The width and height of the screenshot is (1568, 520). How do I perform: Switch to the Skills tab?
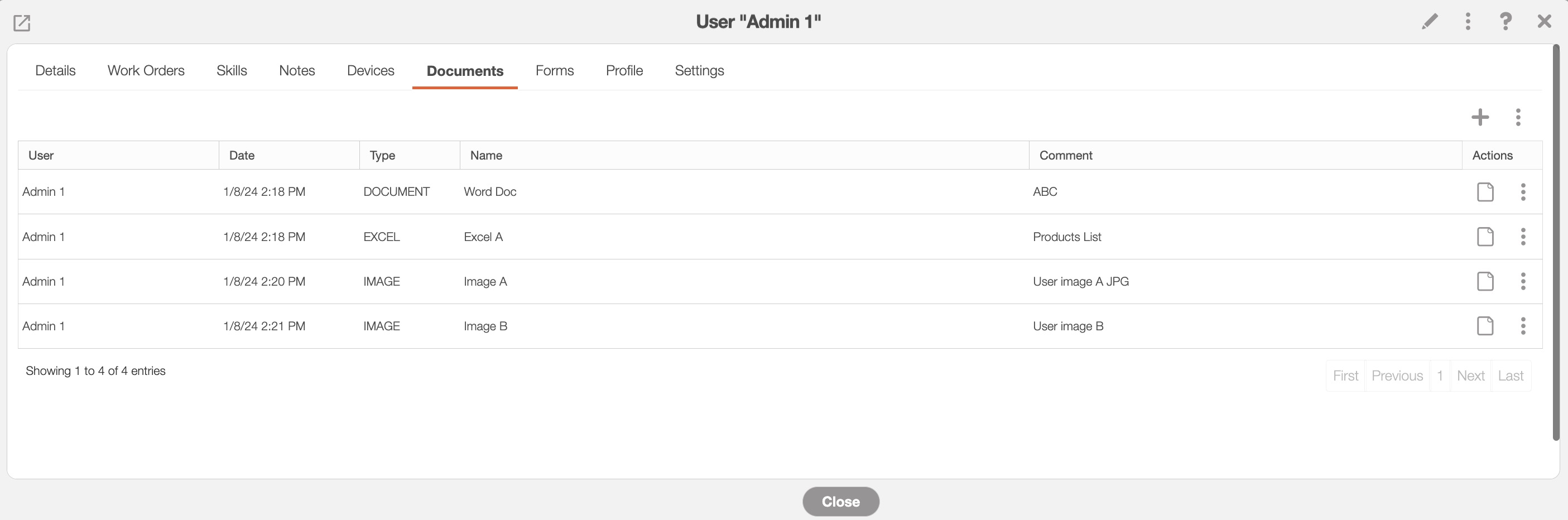(x=232, y=71)
